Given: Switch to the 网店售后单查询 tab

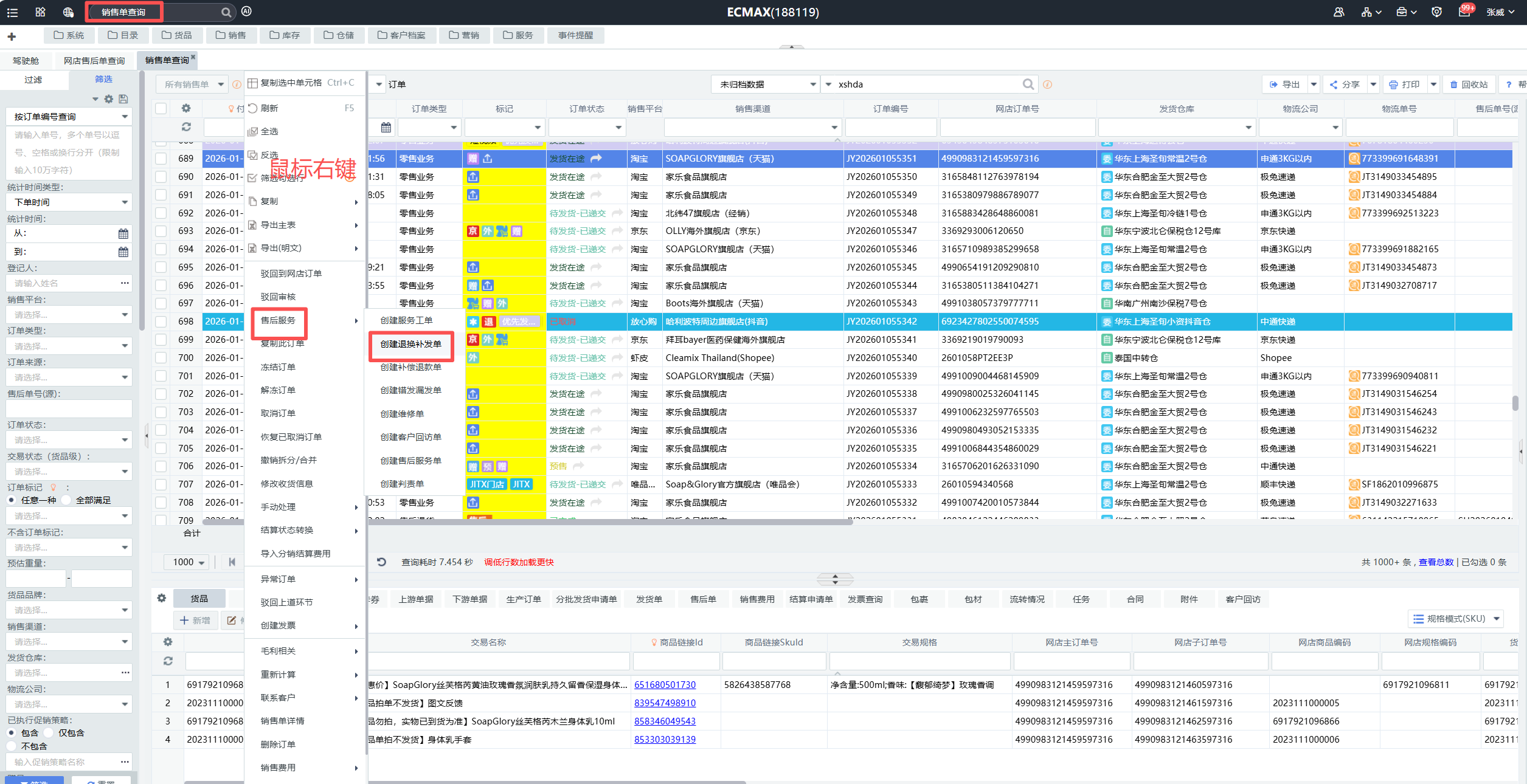Looking at the screenshot, I should (94, 61).
